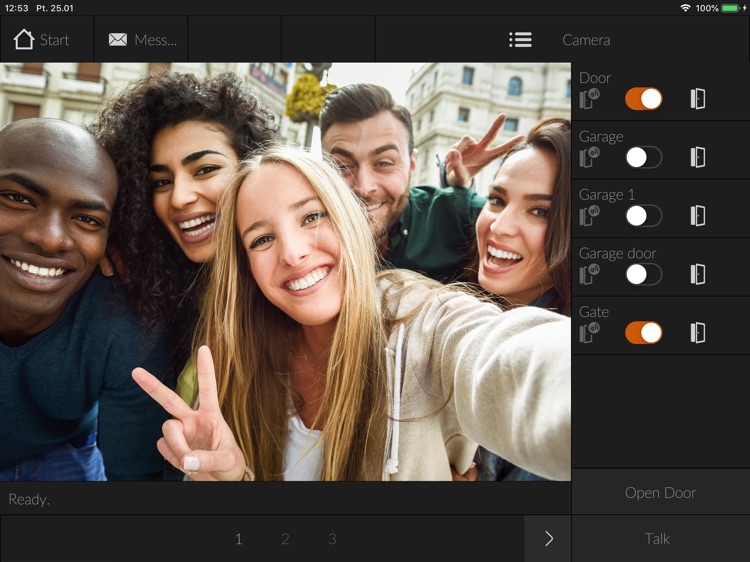Click the Gate intercom speaker icon
The image size is (750, 562).
pyautogui.click(x=590, y=332)
